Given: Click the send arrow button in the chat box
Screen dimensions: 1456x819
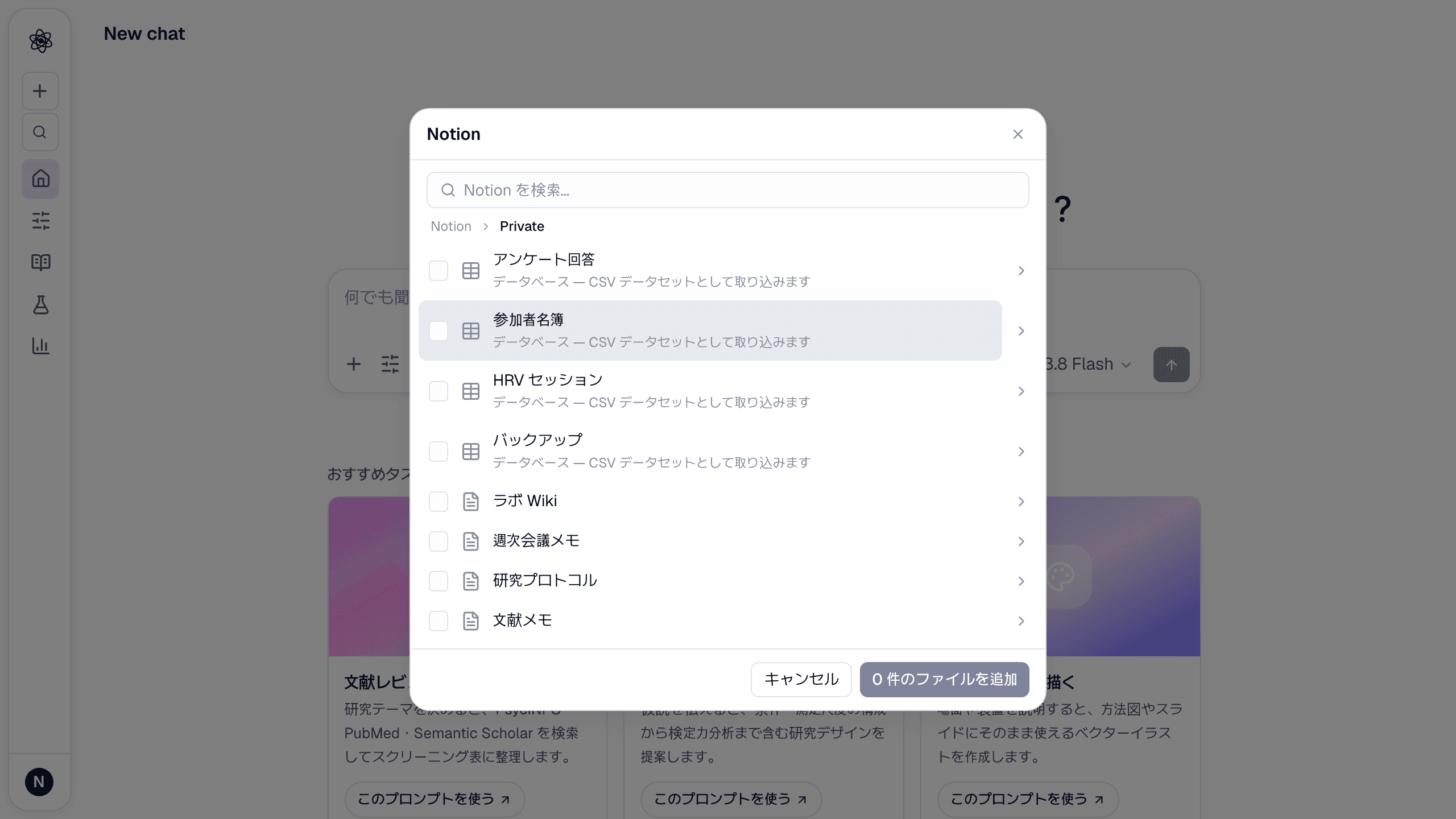Looking at the screenshot, I should (1172, 365).
